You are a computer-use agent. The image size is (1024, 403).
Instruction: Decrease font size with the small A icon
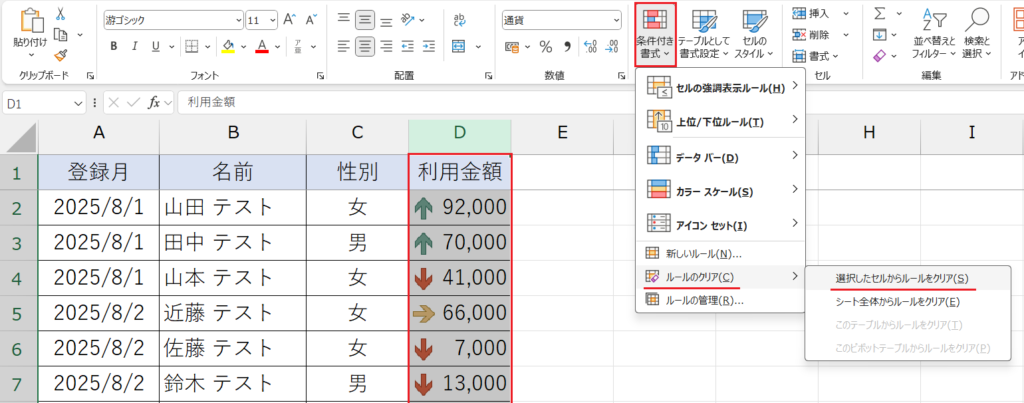click(x=311, y=20)
